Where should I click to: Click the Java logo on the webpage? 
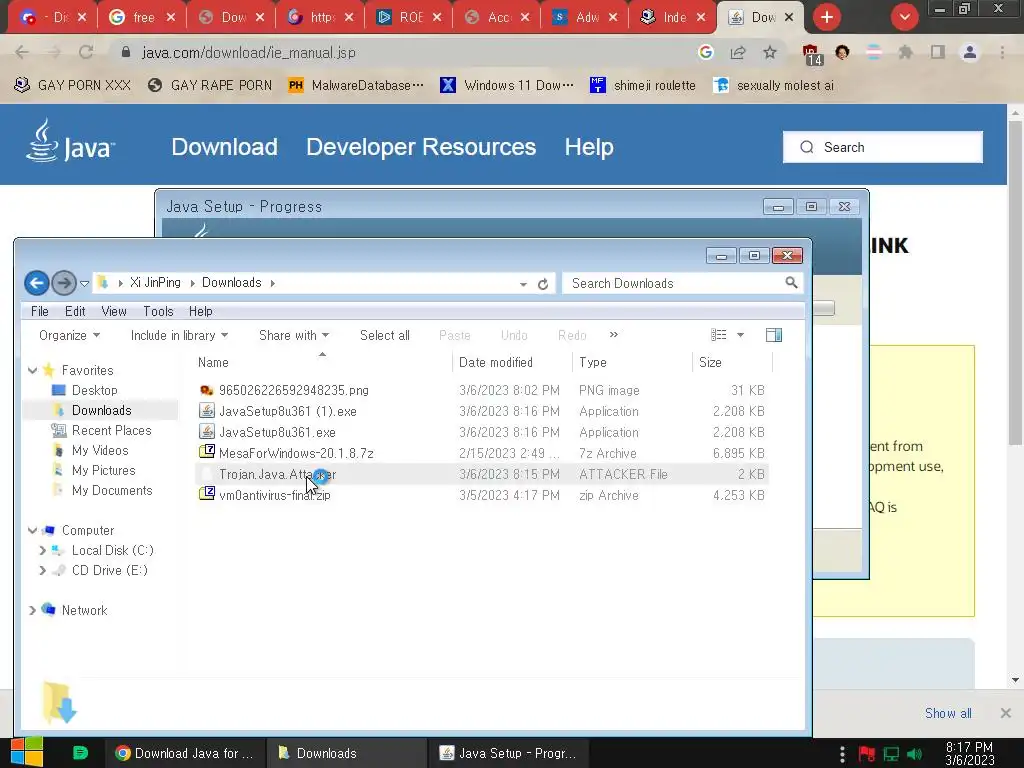click(x=70, y=142)
